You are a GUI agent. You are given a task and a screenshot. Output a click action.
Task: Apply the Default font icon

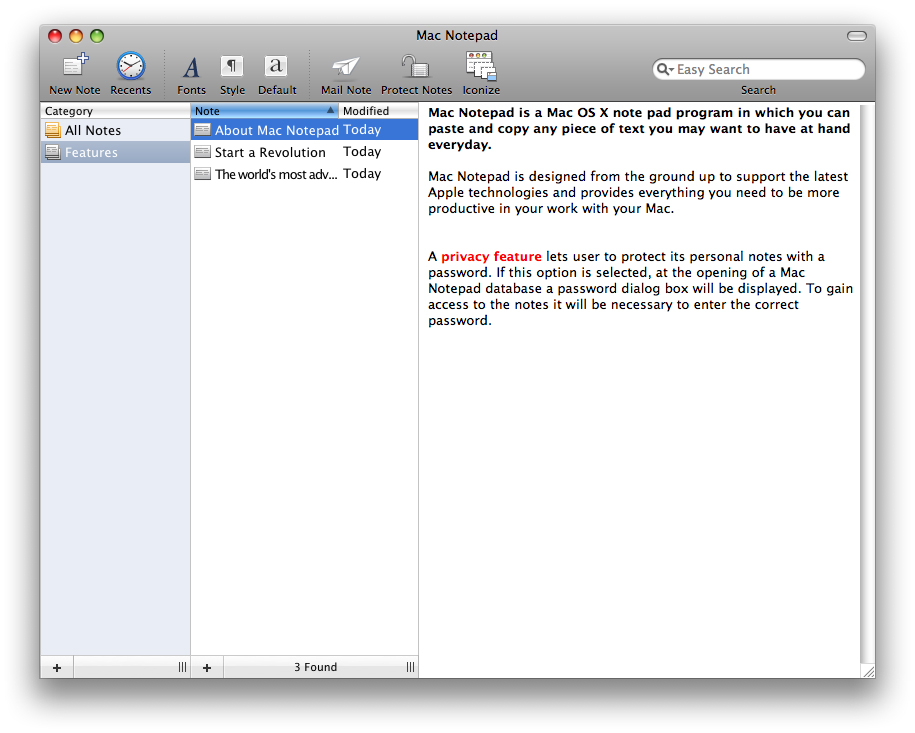pos(276,66)
